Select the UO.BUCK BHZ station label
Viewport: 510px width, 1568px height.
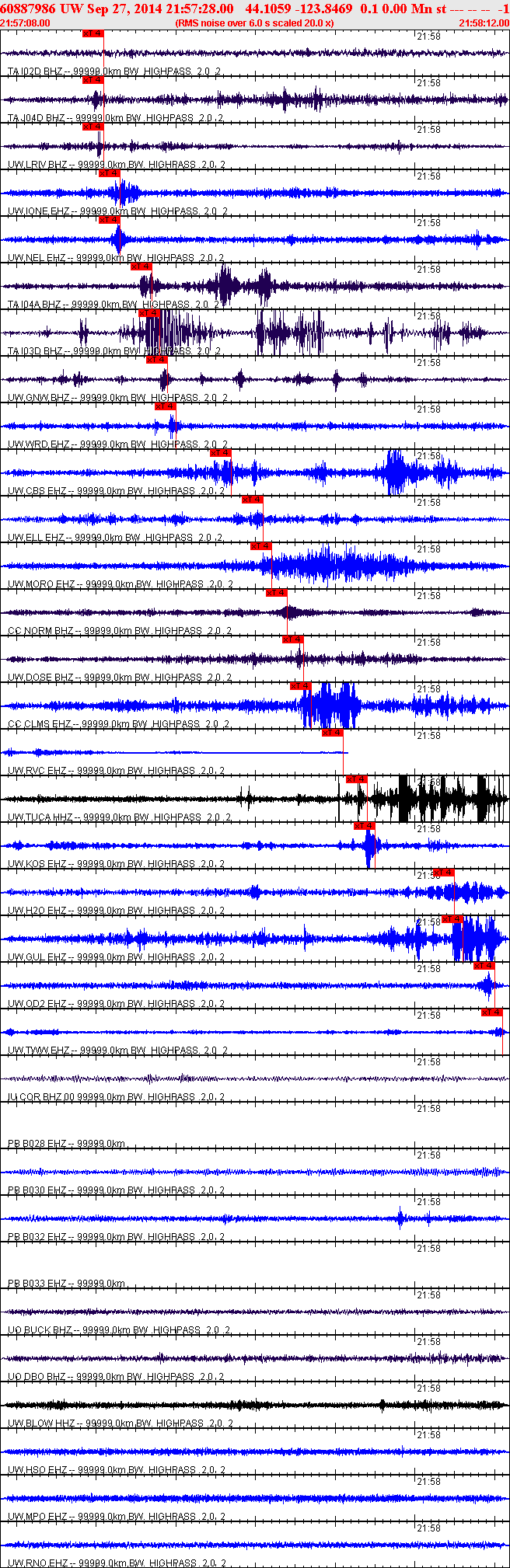40,1330
